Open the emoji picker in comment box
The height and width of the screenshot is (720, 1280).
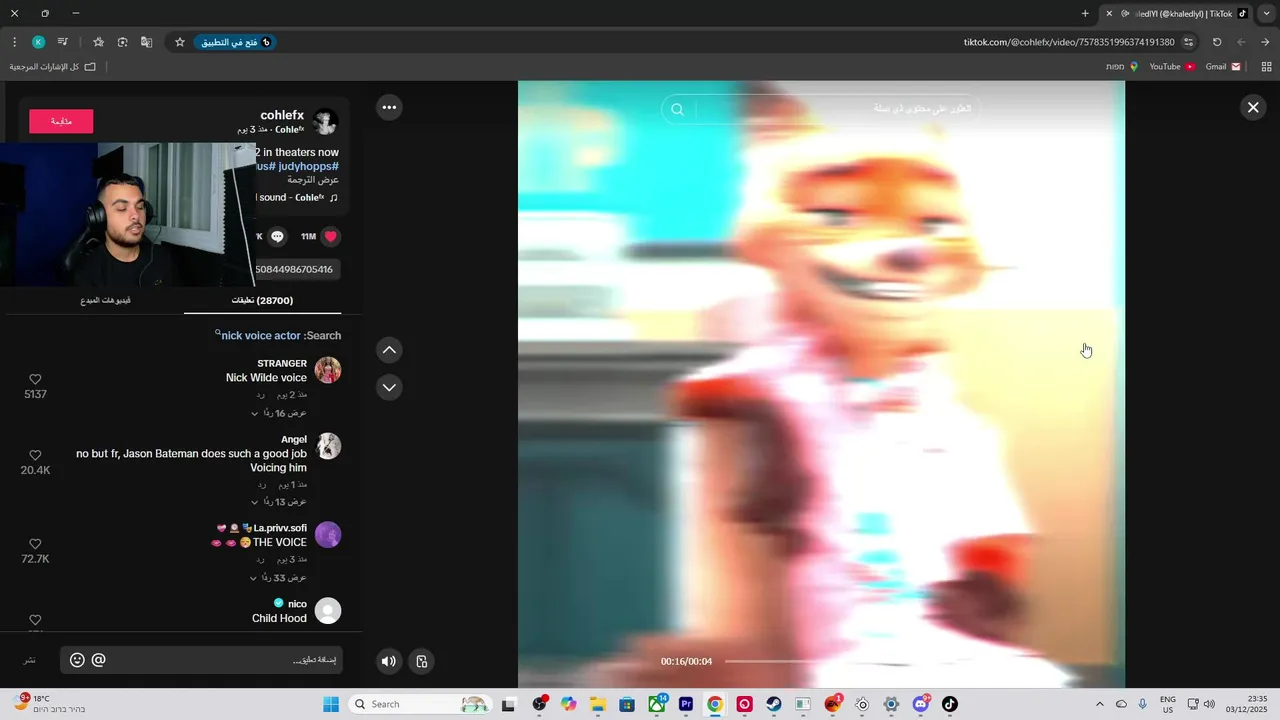coord(77,660)
